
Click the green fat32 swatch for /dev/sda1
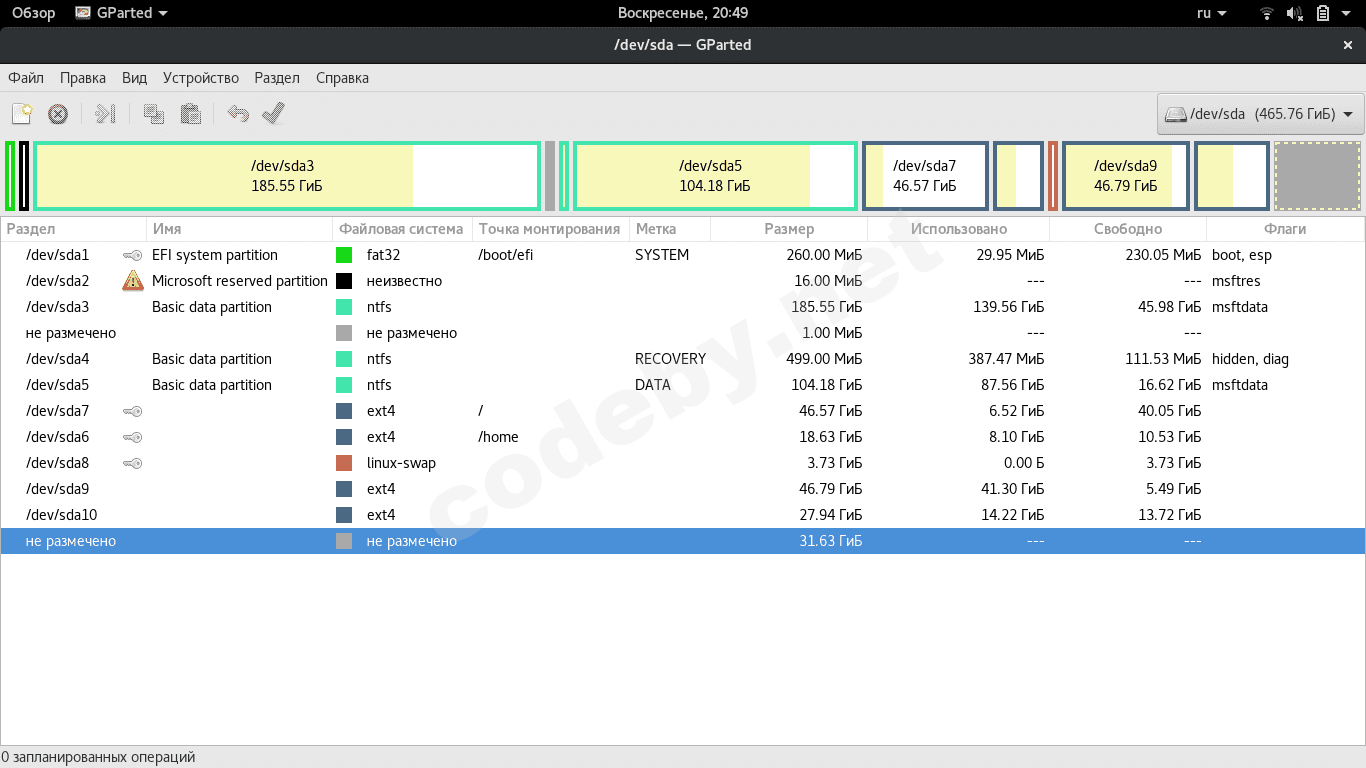pyautogui.click(x=344, y=255)
